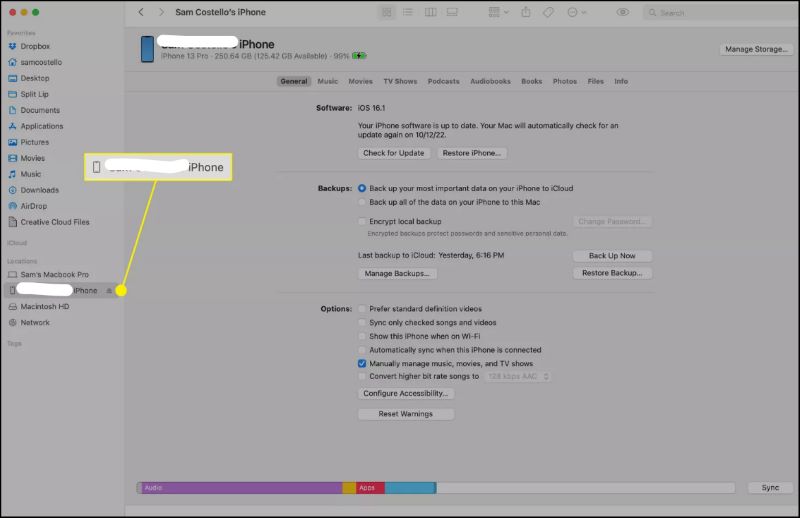Switch to the Movies tab
The image size is (800, 518).
361,81
